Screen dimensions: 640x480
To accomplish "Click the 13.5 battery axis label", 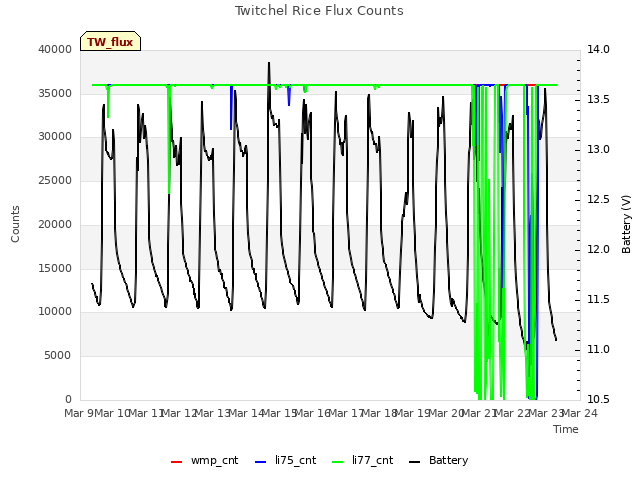I will pos(598,100).
